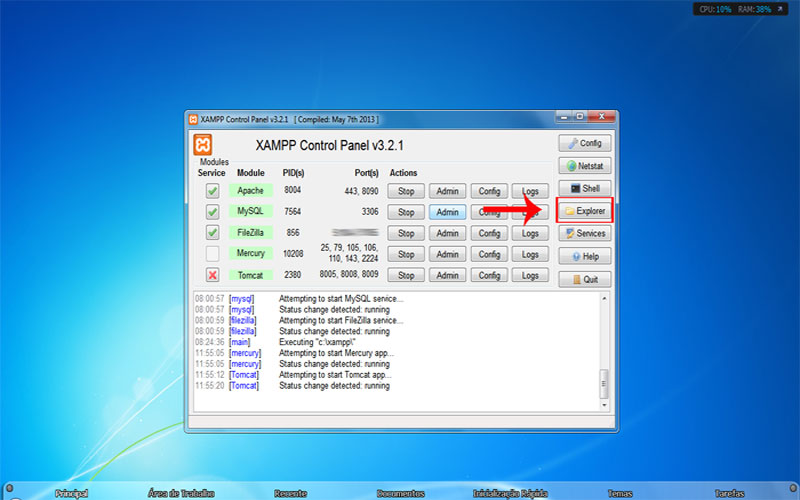Stop the FileZilla module
Viewport: 800px width, 500px height.
click(406, 233)
